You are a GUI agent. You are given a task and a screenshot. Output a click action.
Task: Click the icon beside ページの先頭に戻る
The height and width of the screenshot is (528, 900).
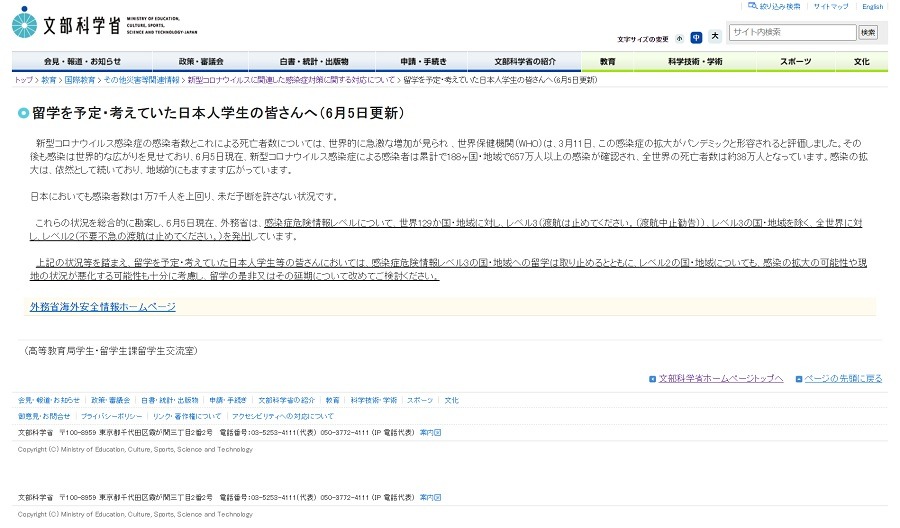pyautogui.click(x=799, y=379)
